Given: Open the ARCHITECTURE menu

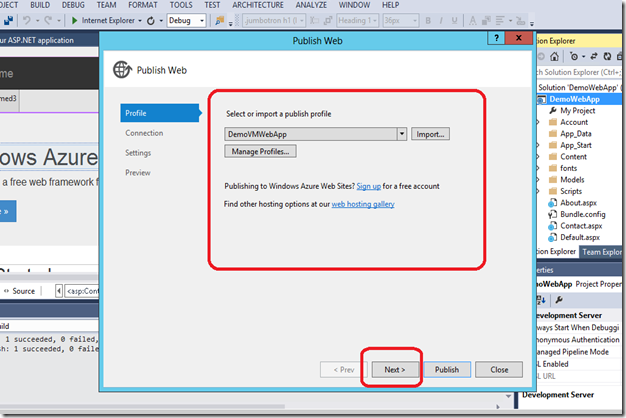Looking at the screenshot, I should tap(258, 5).
